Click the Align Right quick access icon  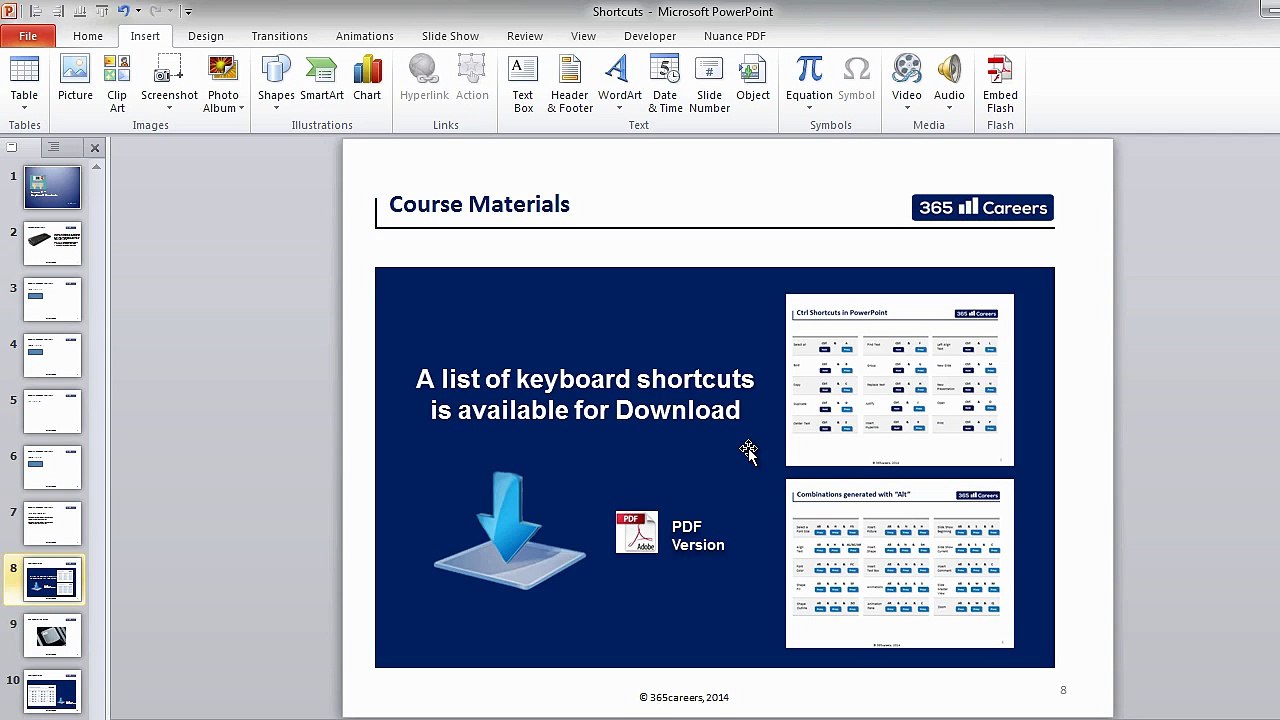[58, 11]
